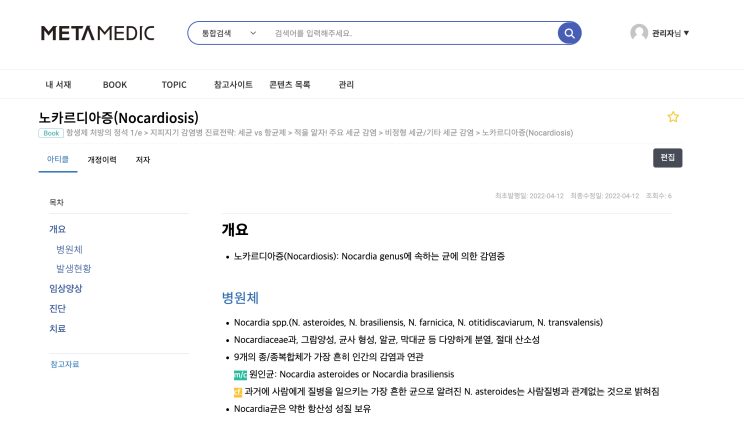Click the 개요 section heading
The image size is (743, 433).
(x=235, y=230)
